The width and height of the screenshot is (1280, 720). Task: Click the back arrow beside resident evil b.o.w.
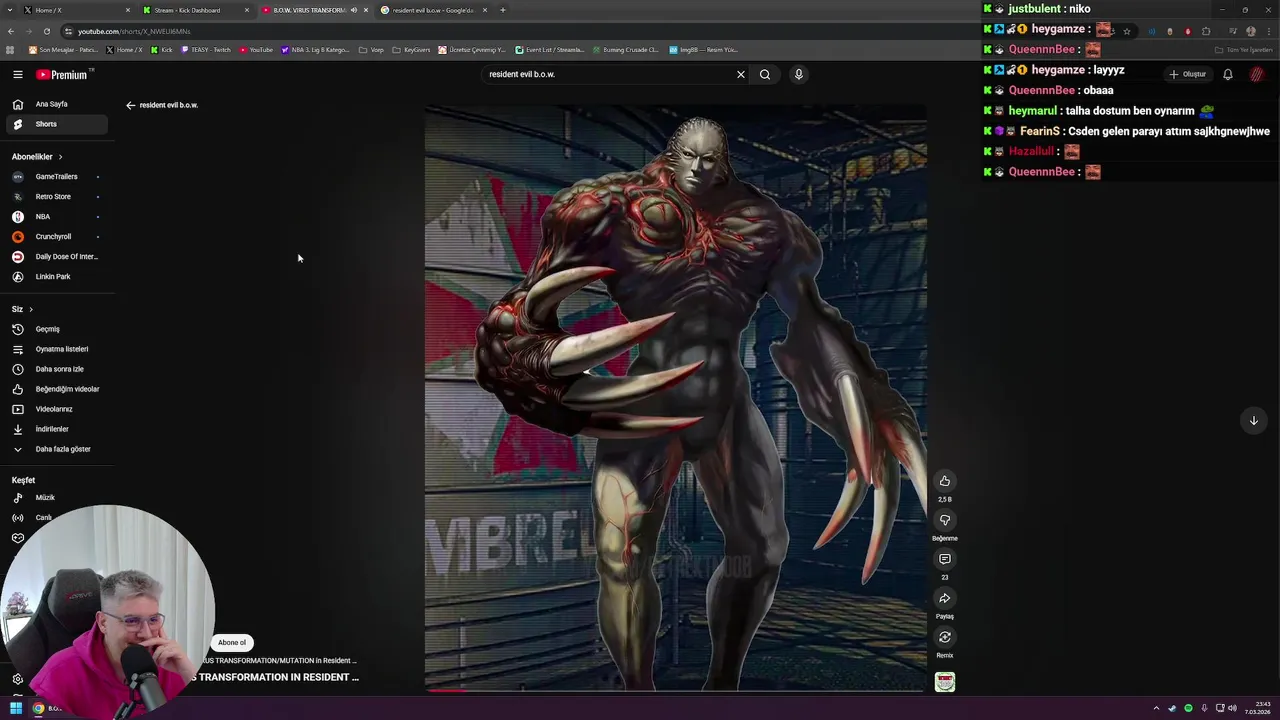[130, 105]
